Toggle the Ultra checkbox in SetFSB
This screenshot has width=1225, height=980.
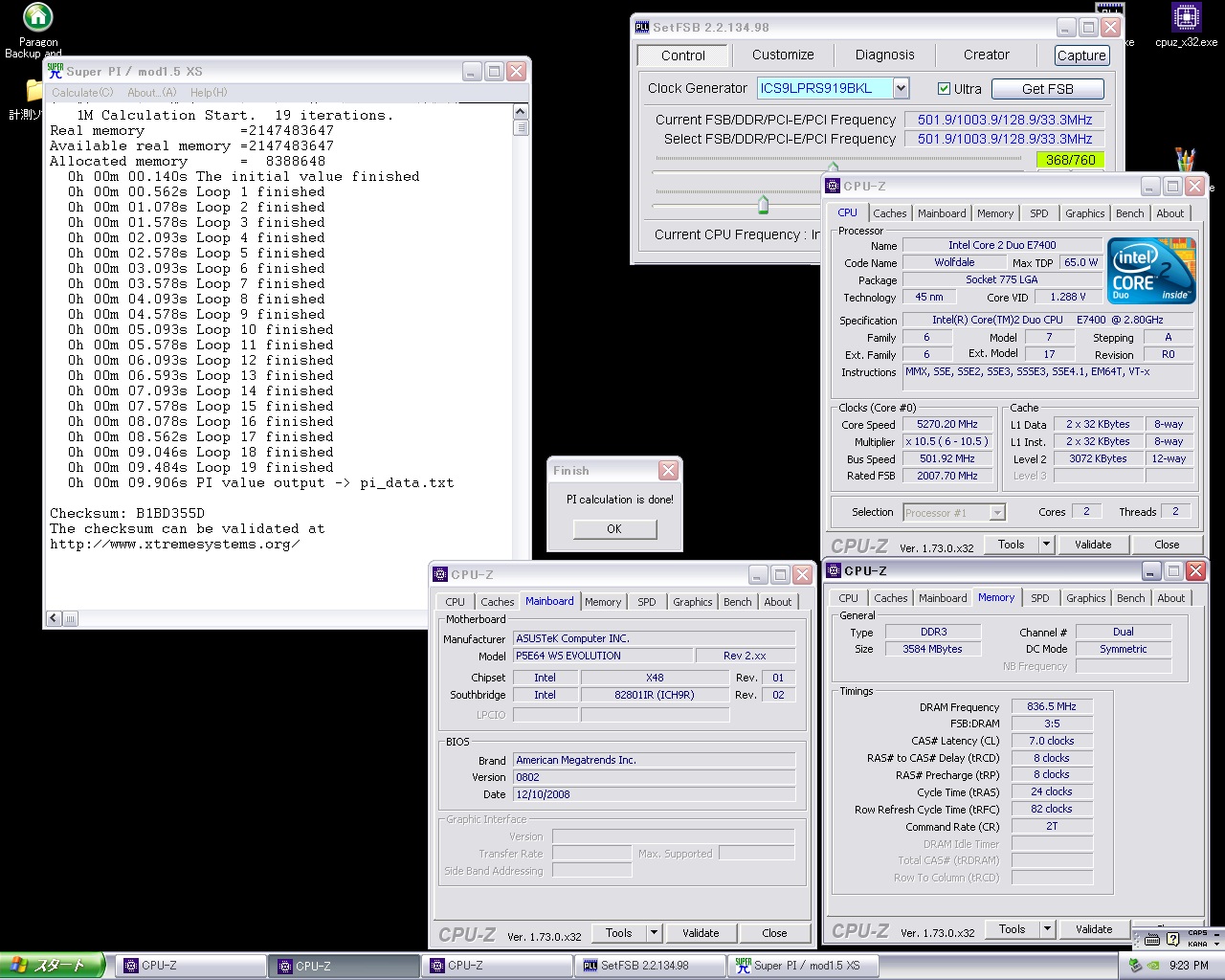click(x=945, y=88)
